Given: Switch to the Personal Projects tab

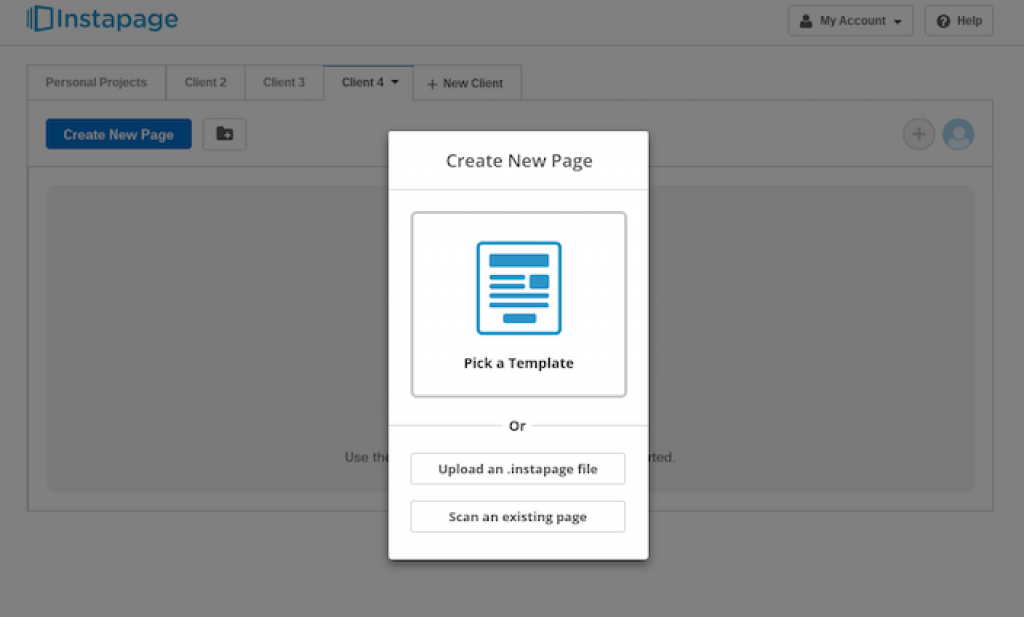Looking at the screenshot, I should coord(96,82).
